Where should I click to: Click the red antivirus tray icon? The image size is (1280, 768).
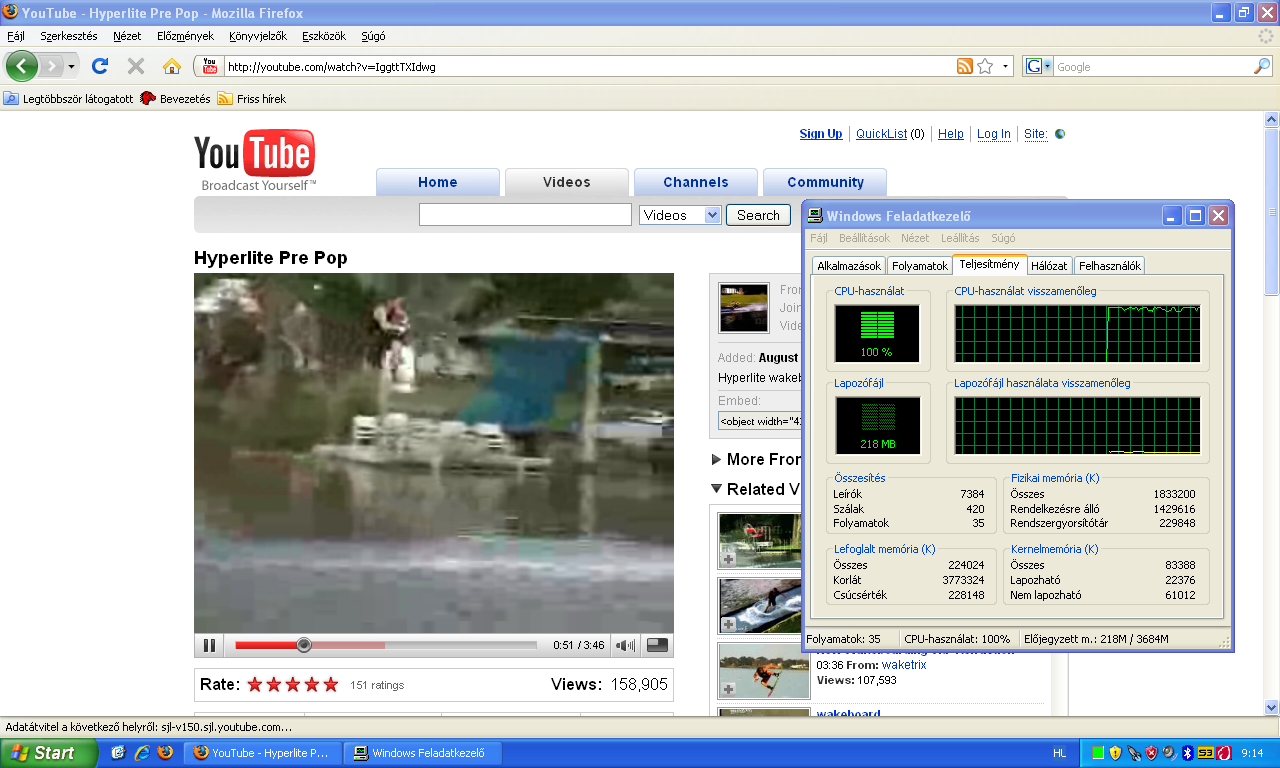tap(1223, 752)
